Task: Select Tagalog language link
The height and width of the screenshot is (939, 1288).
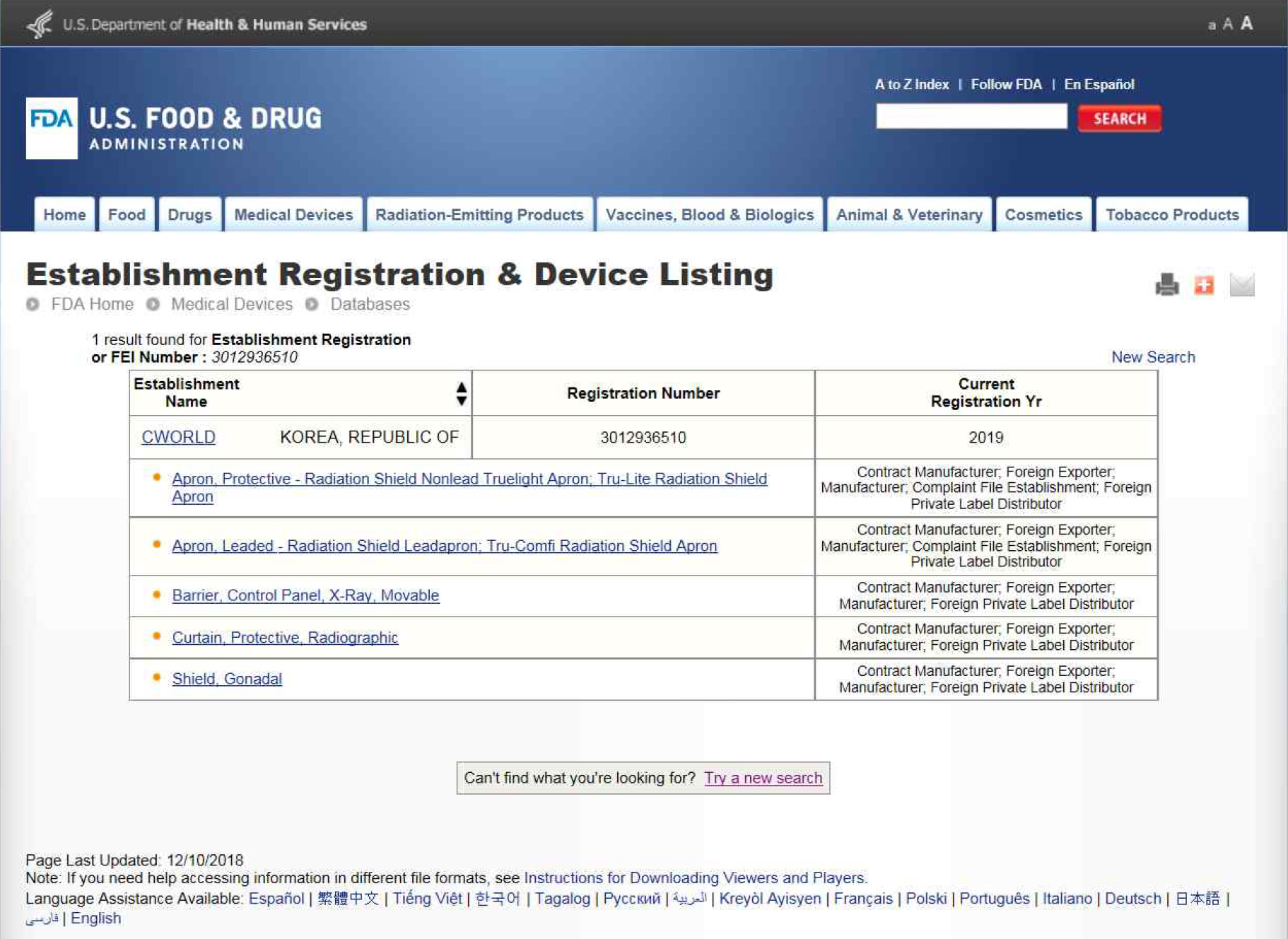Action: (562, 898)
